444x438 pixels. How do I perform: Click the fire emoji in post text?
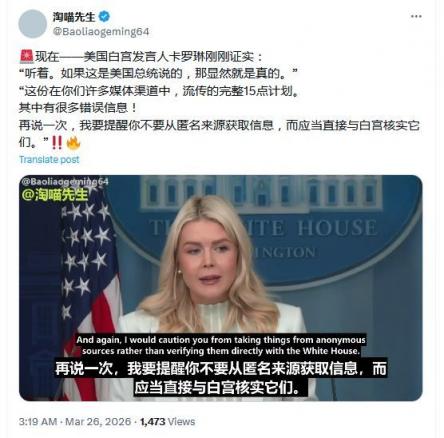point(73,143)
